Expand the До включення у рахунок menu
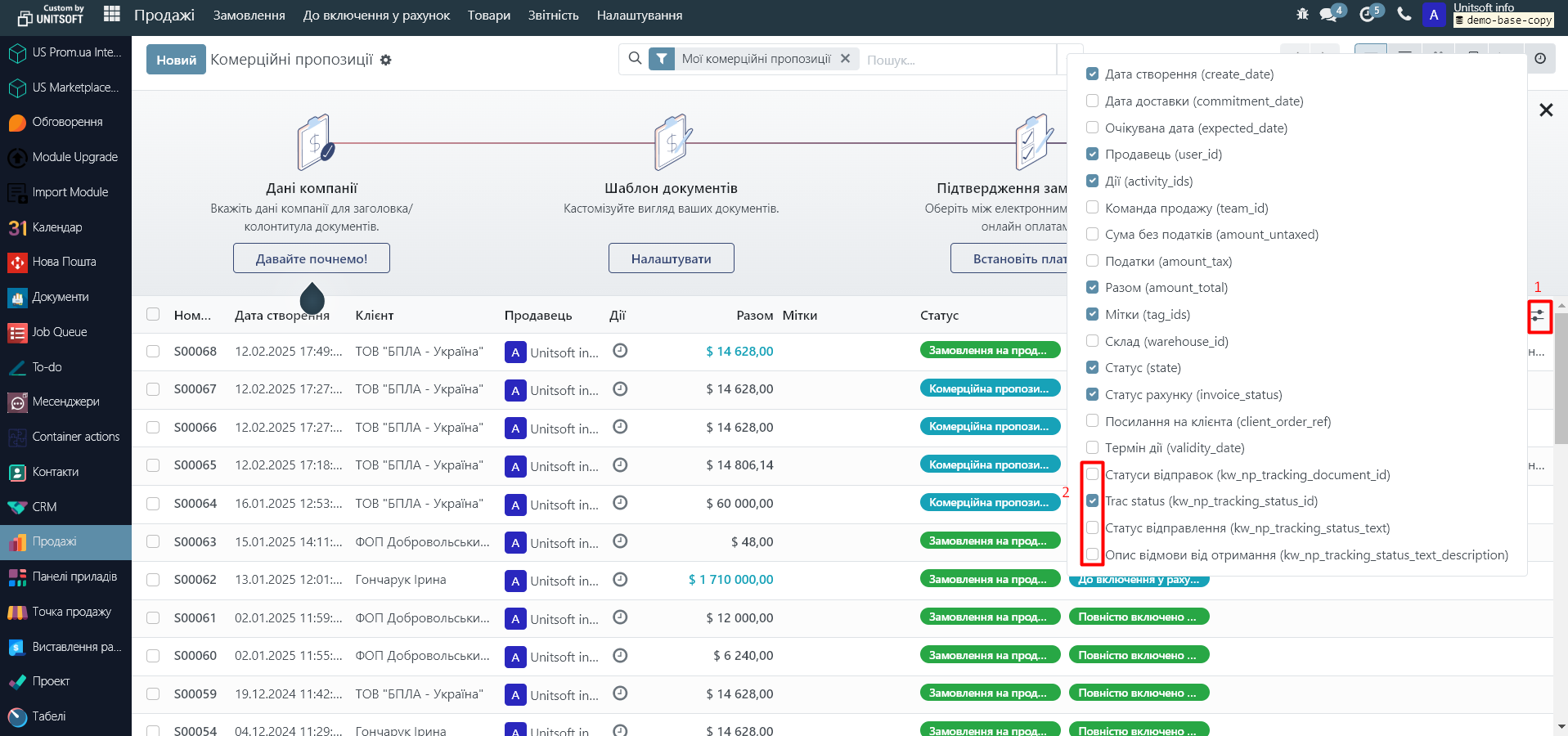Viewport: 1568px width, 736px height. click(376, 16)
